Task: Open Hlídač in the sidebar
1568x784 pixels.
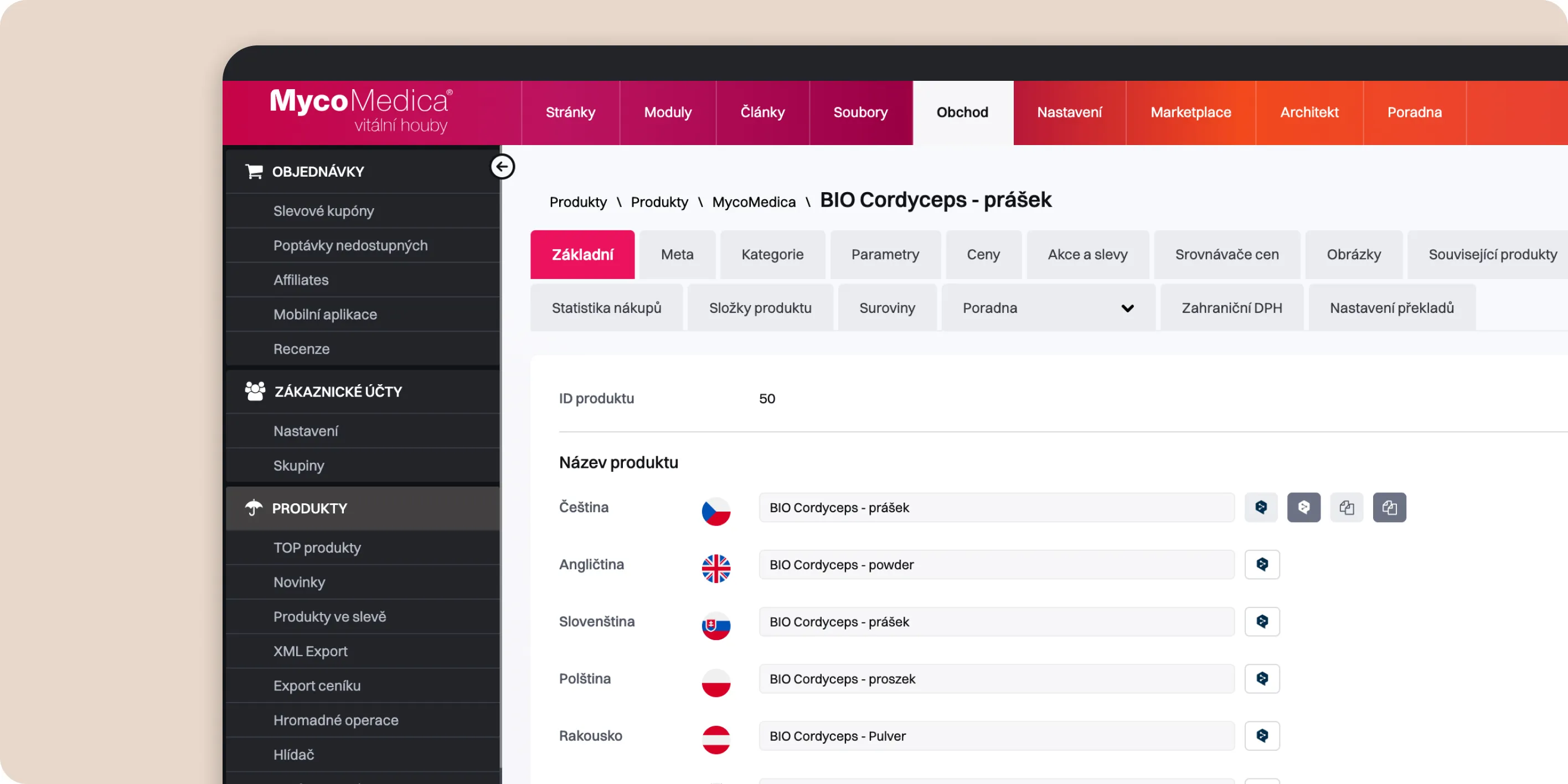Action: tap(363, 755)
